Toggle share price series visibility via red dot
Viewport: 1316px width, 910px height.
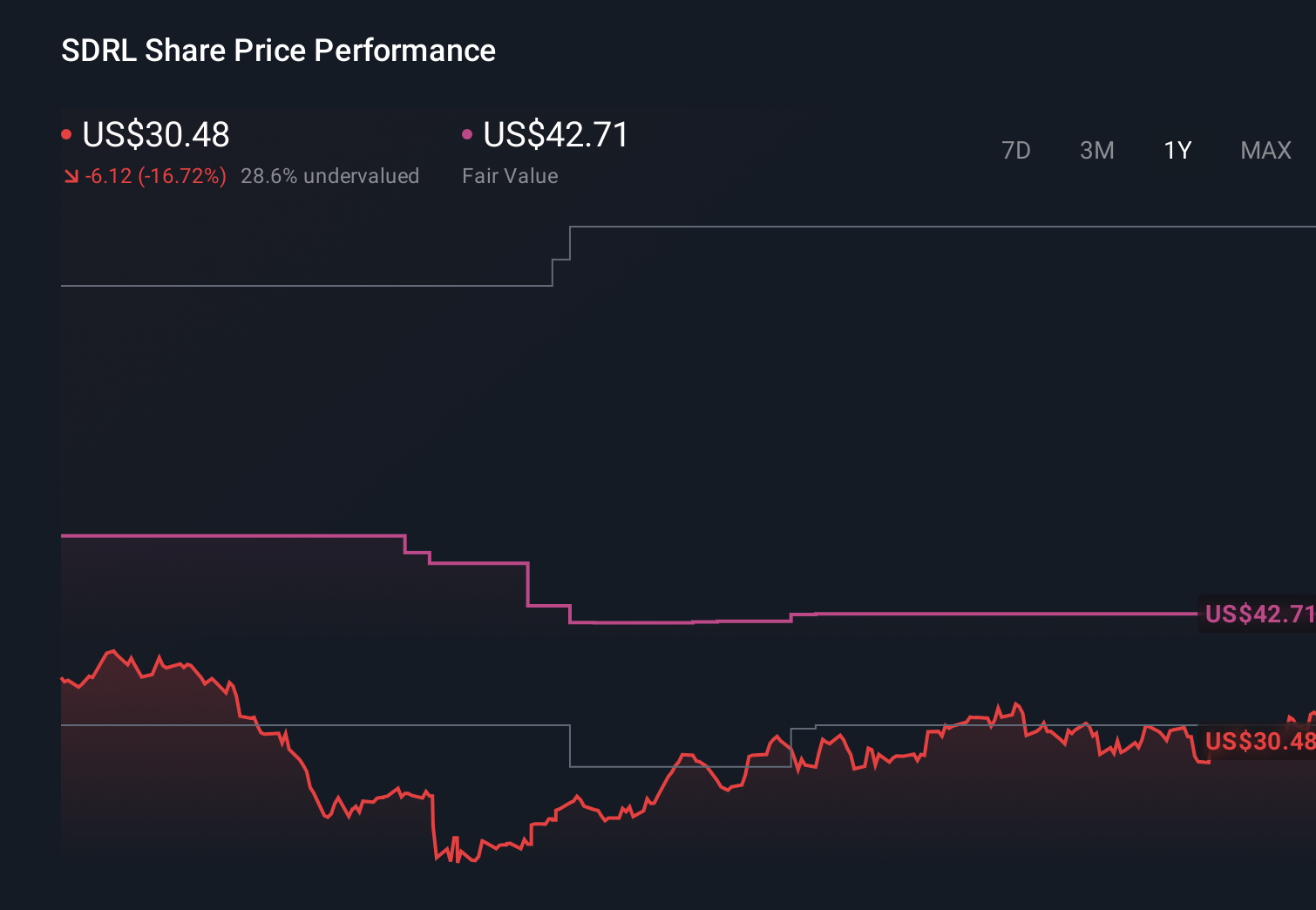pos(66,133)
